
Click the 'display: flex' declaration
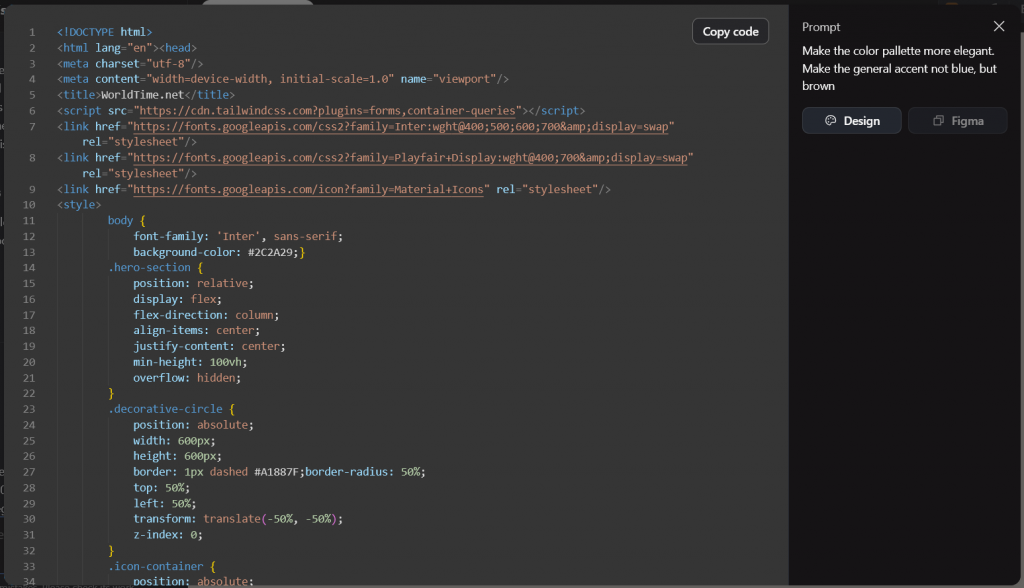178,299
